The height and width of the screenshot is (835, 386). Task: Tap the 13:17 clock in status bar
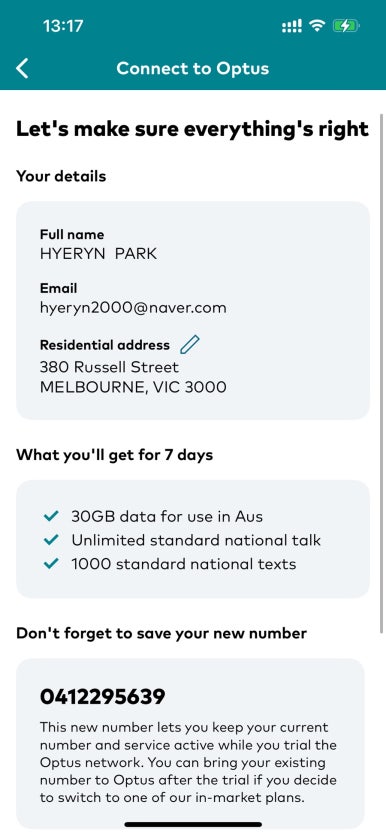click(63, 26)
